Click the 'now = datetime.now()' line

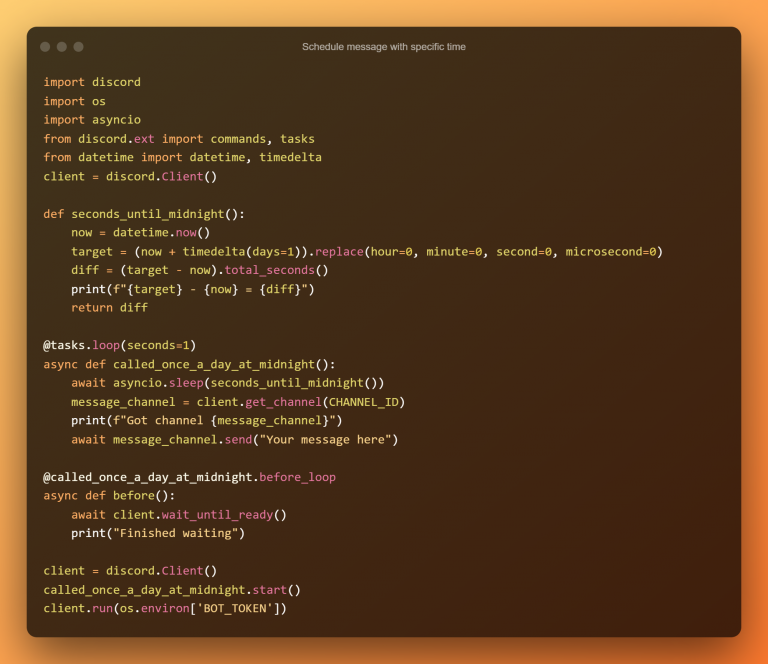tap(141, 233)
